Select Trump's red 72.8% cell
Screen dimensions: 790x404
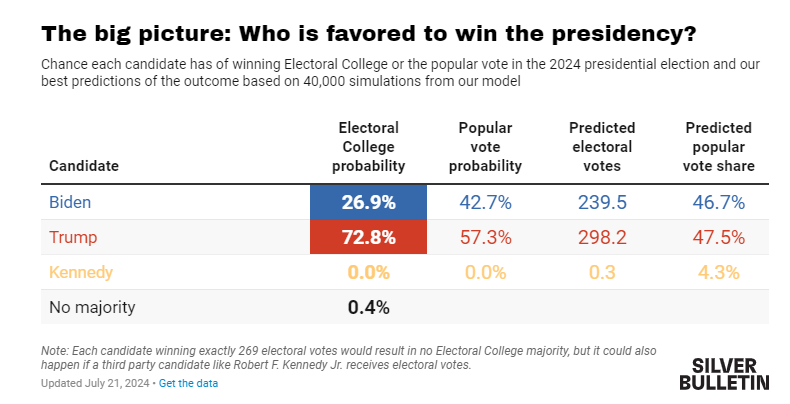pyautogui.click(x=368, y=237)
